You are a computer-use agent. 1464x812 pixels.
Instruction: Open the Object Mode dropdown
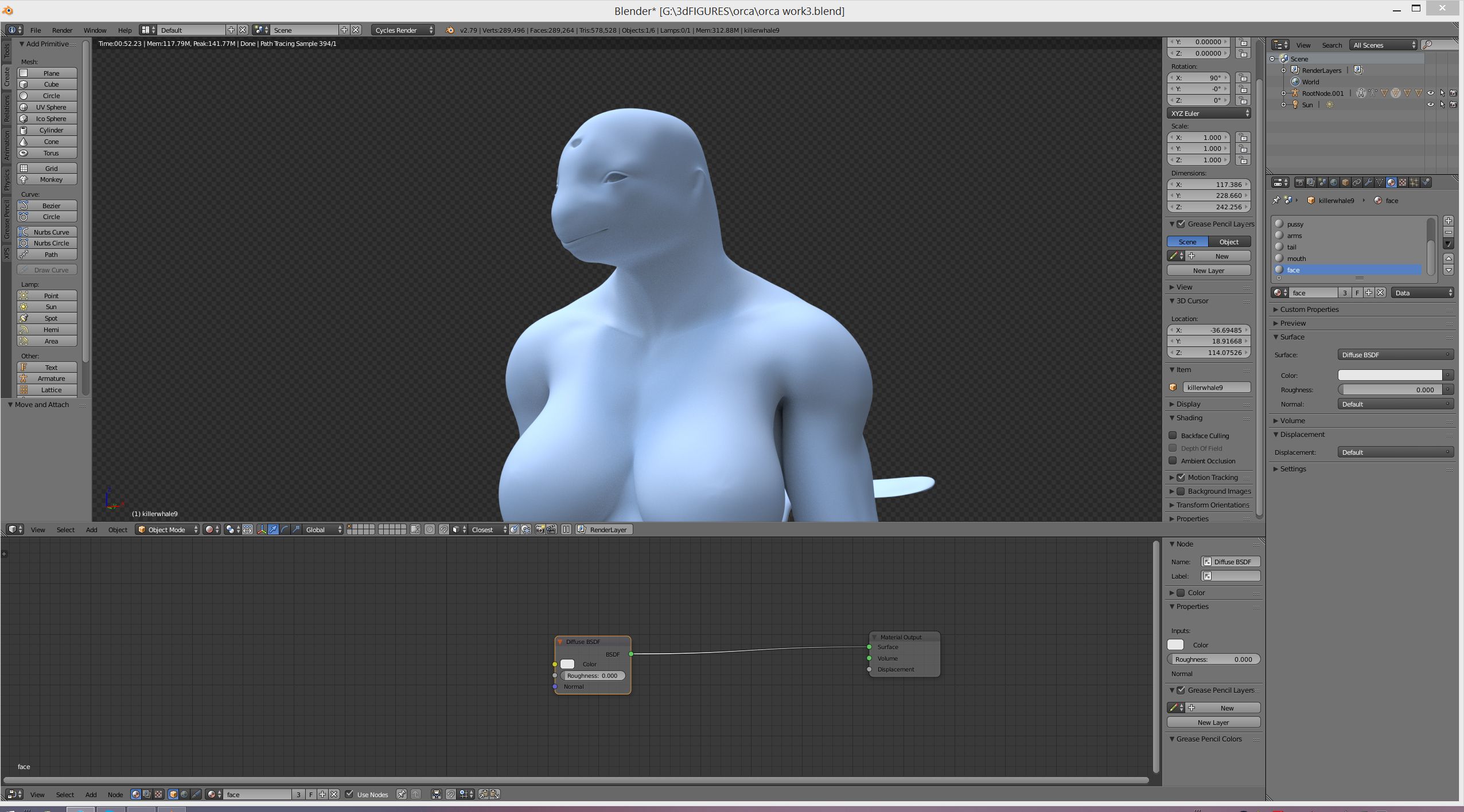click(x=168, y=529)
